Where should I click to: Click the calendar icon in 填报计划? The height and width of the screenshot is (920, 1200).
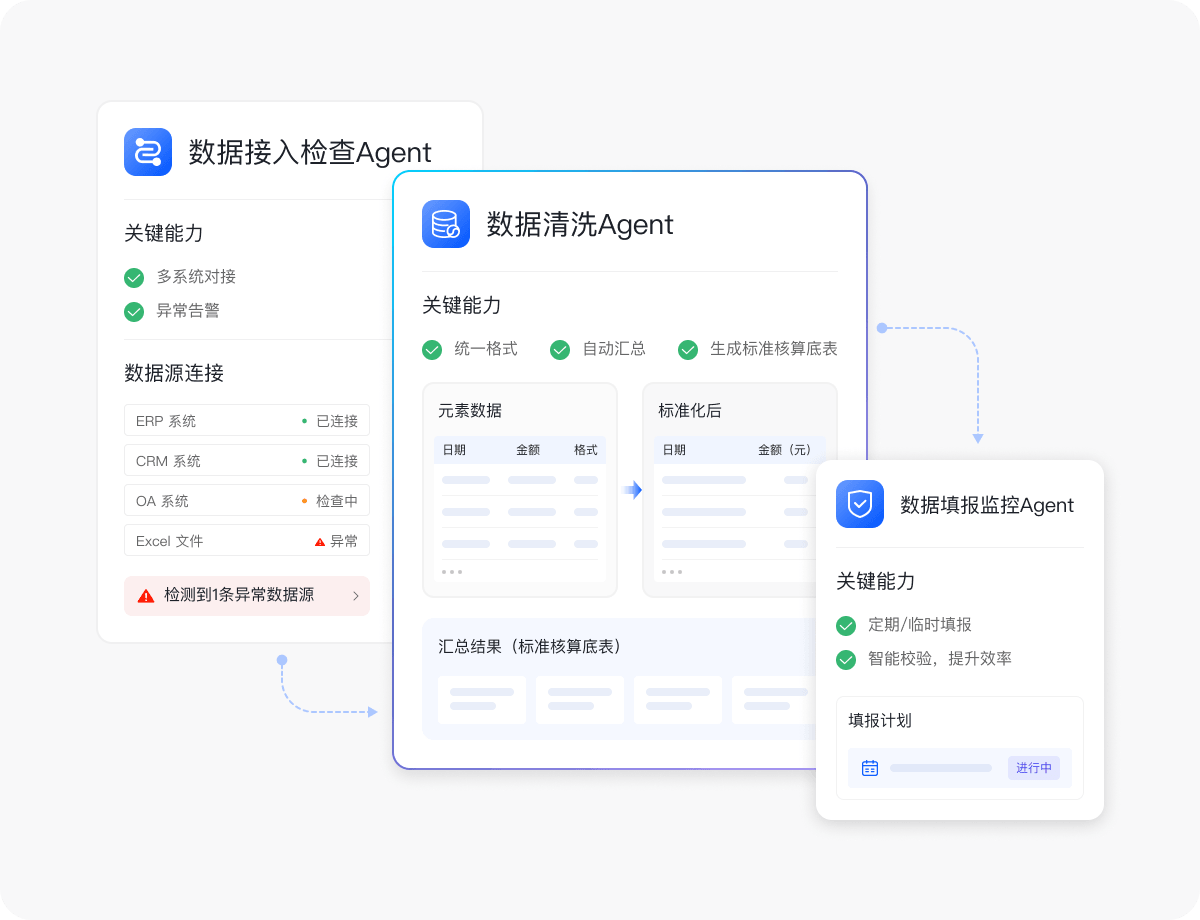[870, 768]
